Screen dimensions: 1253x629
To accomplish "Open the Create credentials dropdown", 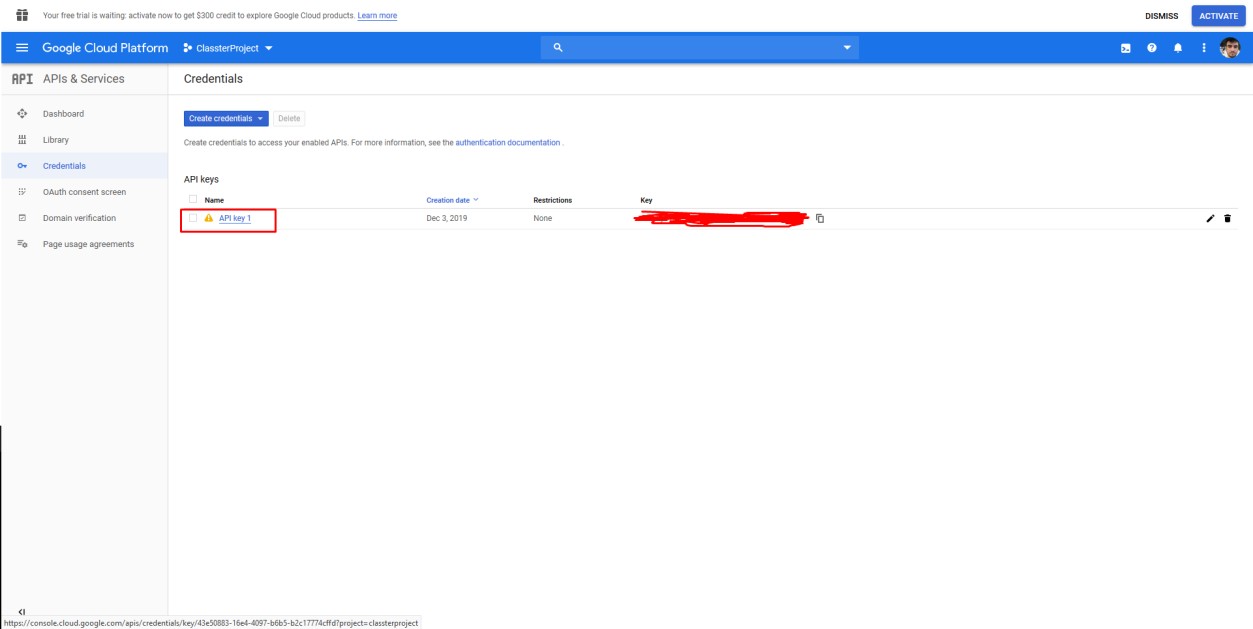I will [x=227, y=119].
